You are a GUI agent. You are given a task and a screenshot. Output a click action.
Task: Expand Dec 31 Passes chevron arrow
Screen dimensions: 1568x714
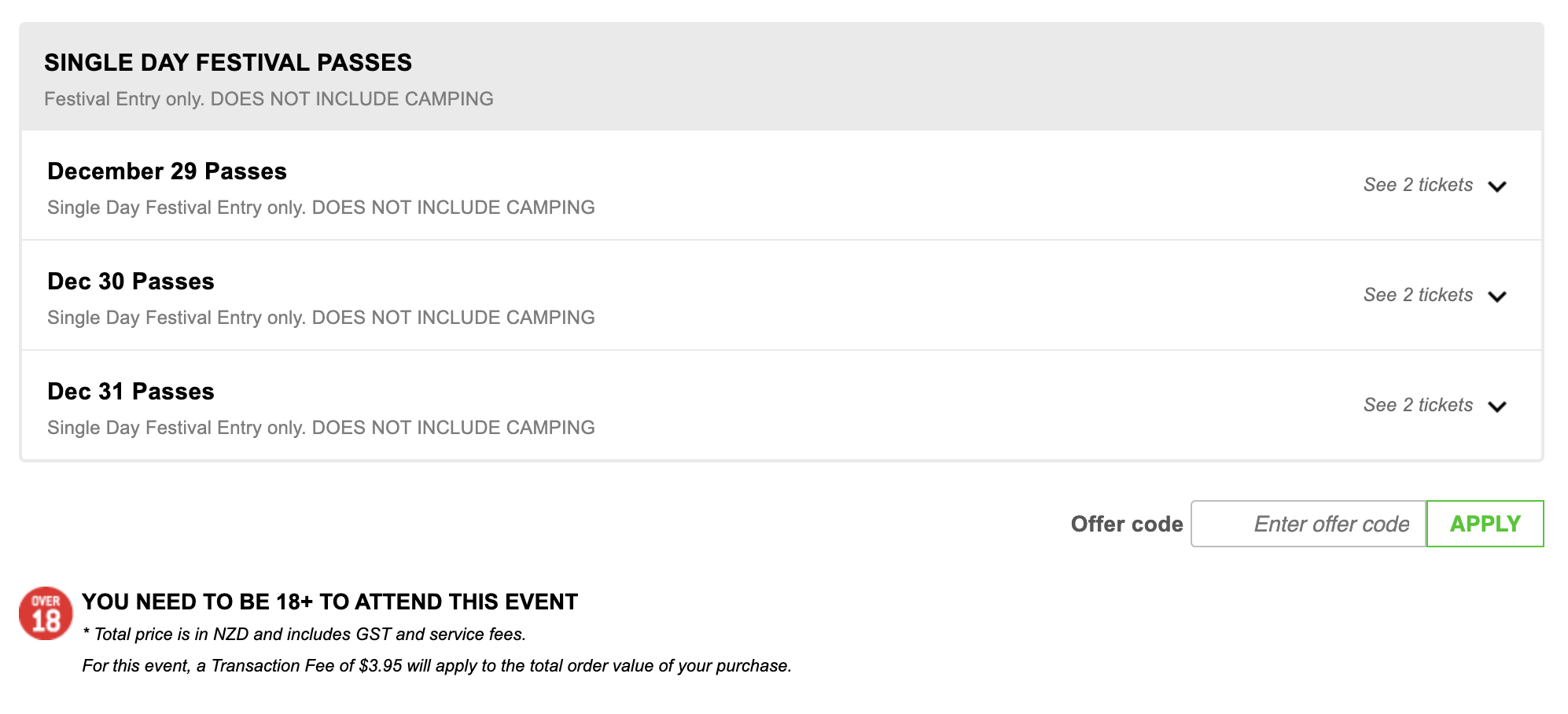(1497, 407)
